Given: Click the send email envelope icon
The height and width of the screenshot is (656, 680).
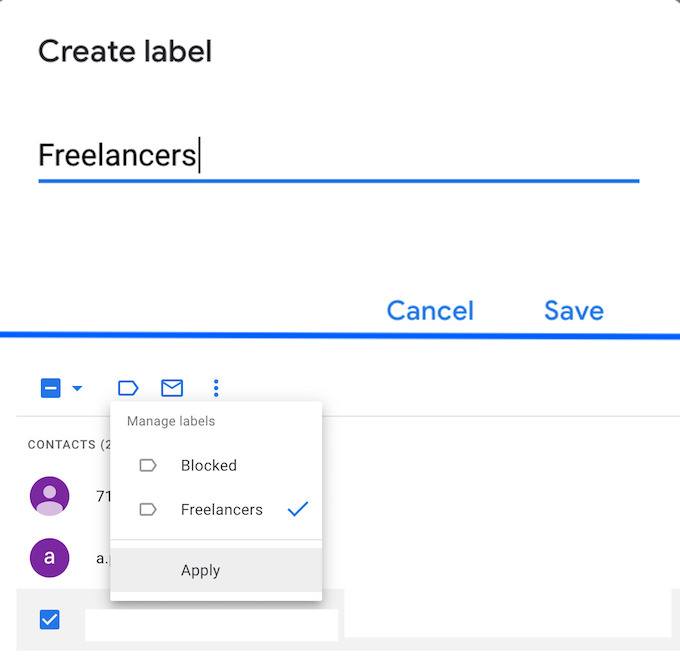Looking at the screenshot, I should click(x=172, y=388).
